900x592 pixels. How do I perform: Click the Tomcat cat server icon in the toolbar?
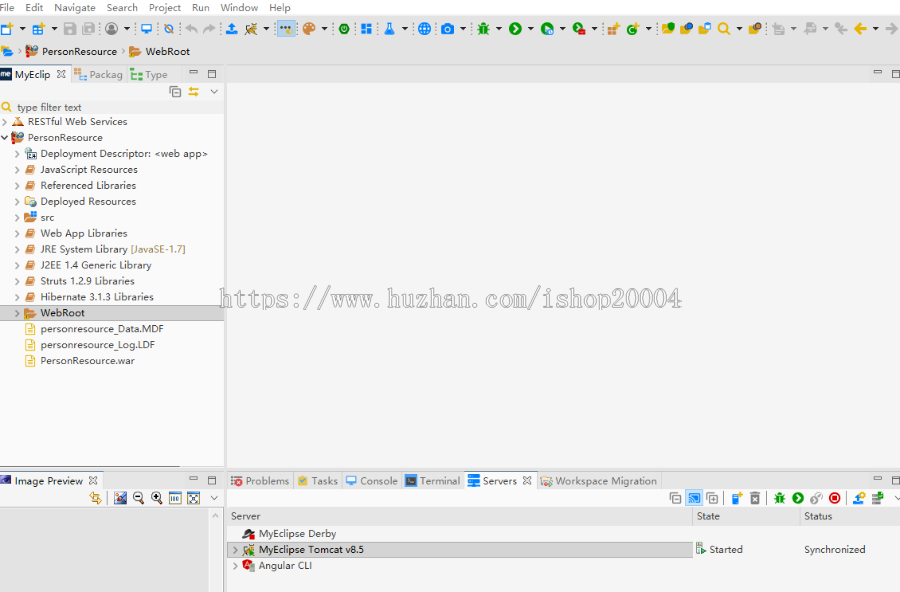tap(251, 29)
